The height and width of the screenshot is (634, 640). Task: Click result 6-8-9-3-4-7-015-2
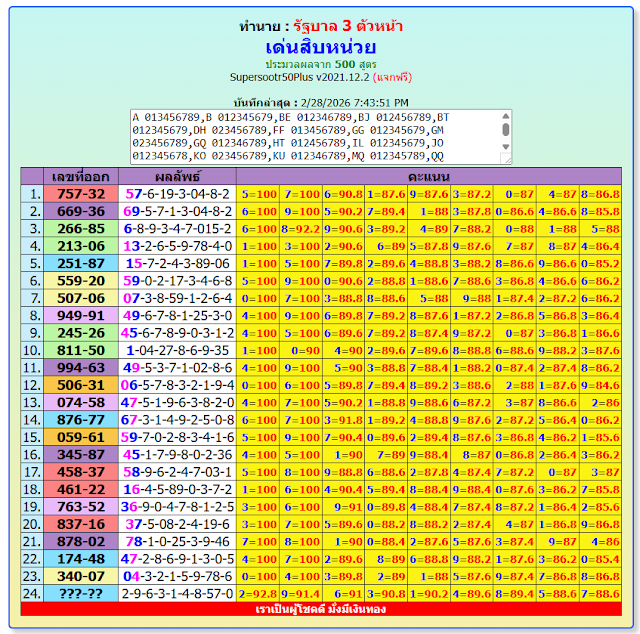point(177,229)
